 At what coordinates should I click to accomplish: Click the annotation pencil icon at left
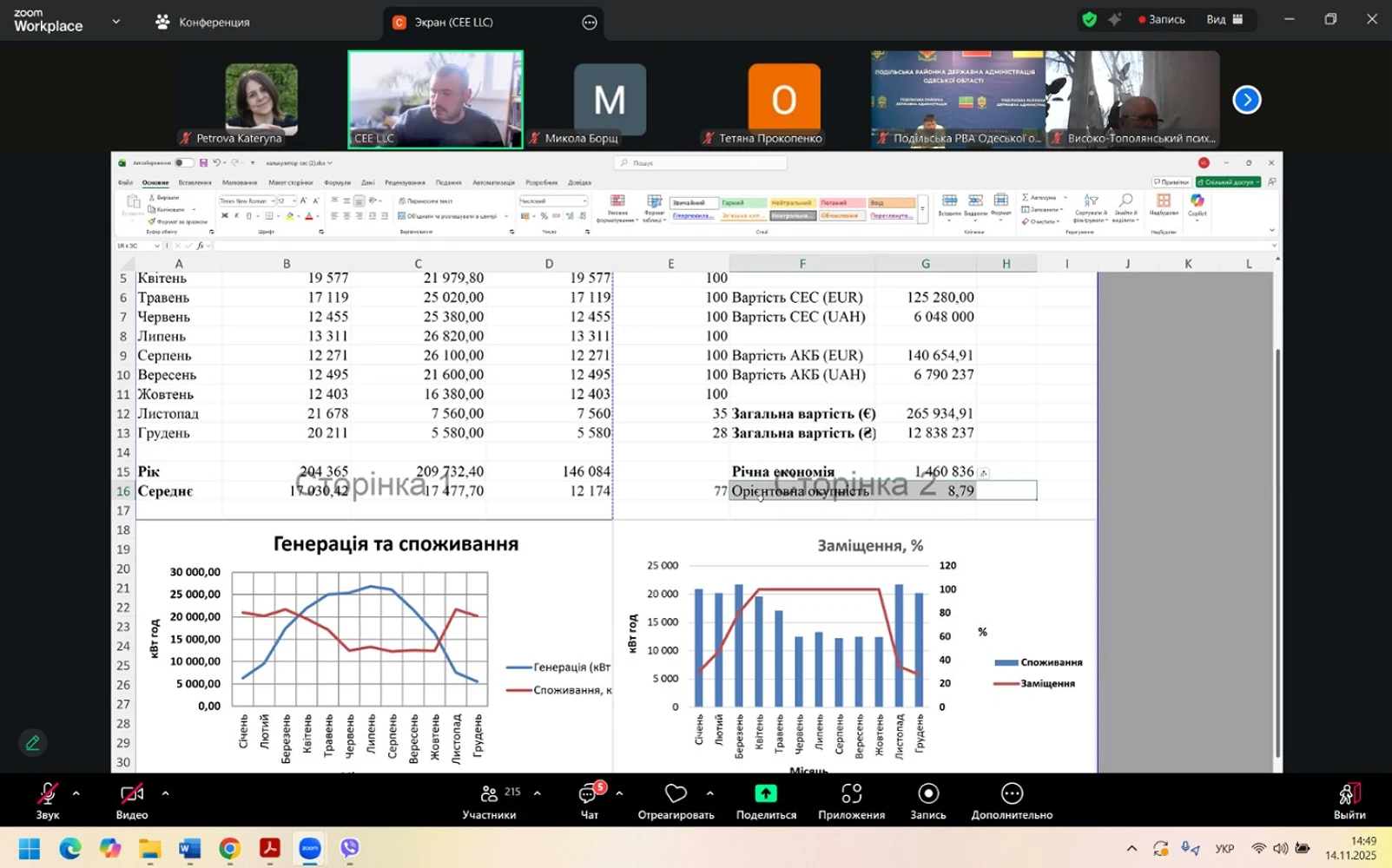click(33, 743)
